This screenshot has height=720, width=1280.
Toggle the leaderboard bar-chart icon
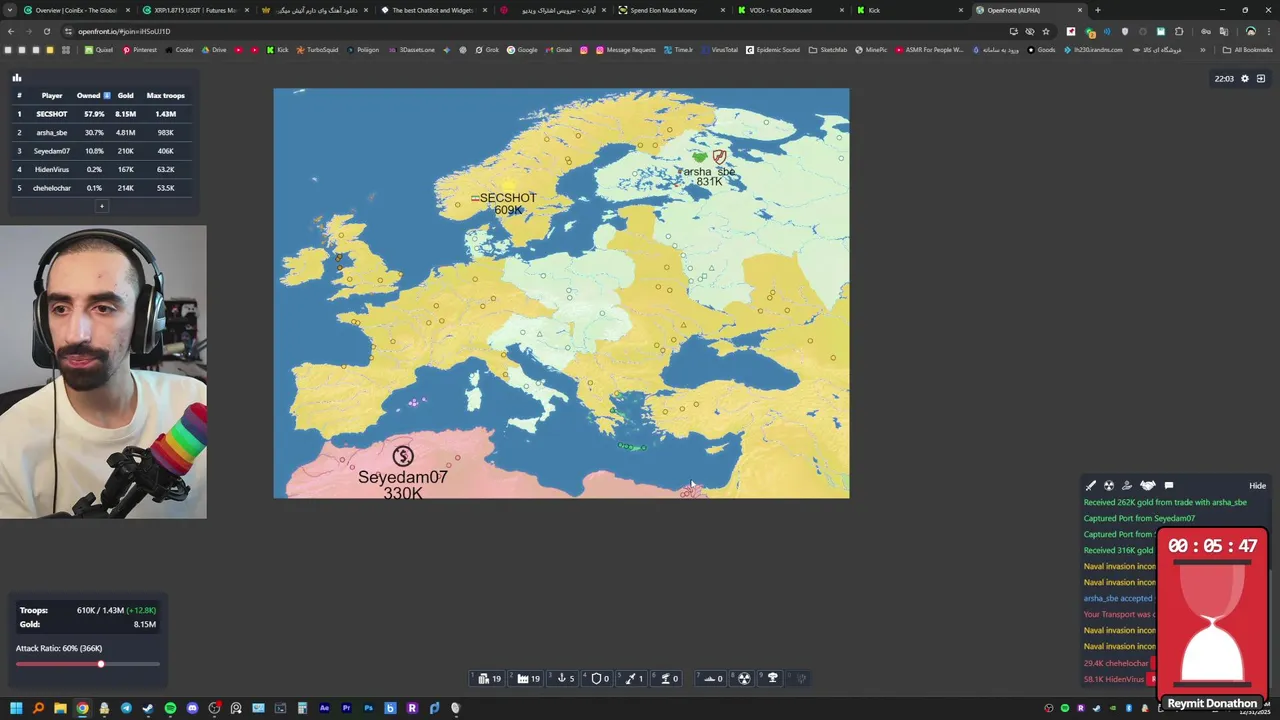[17, 77]
